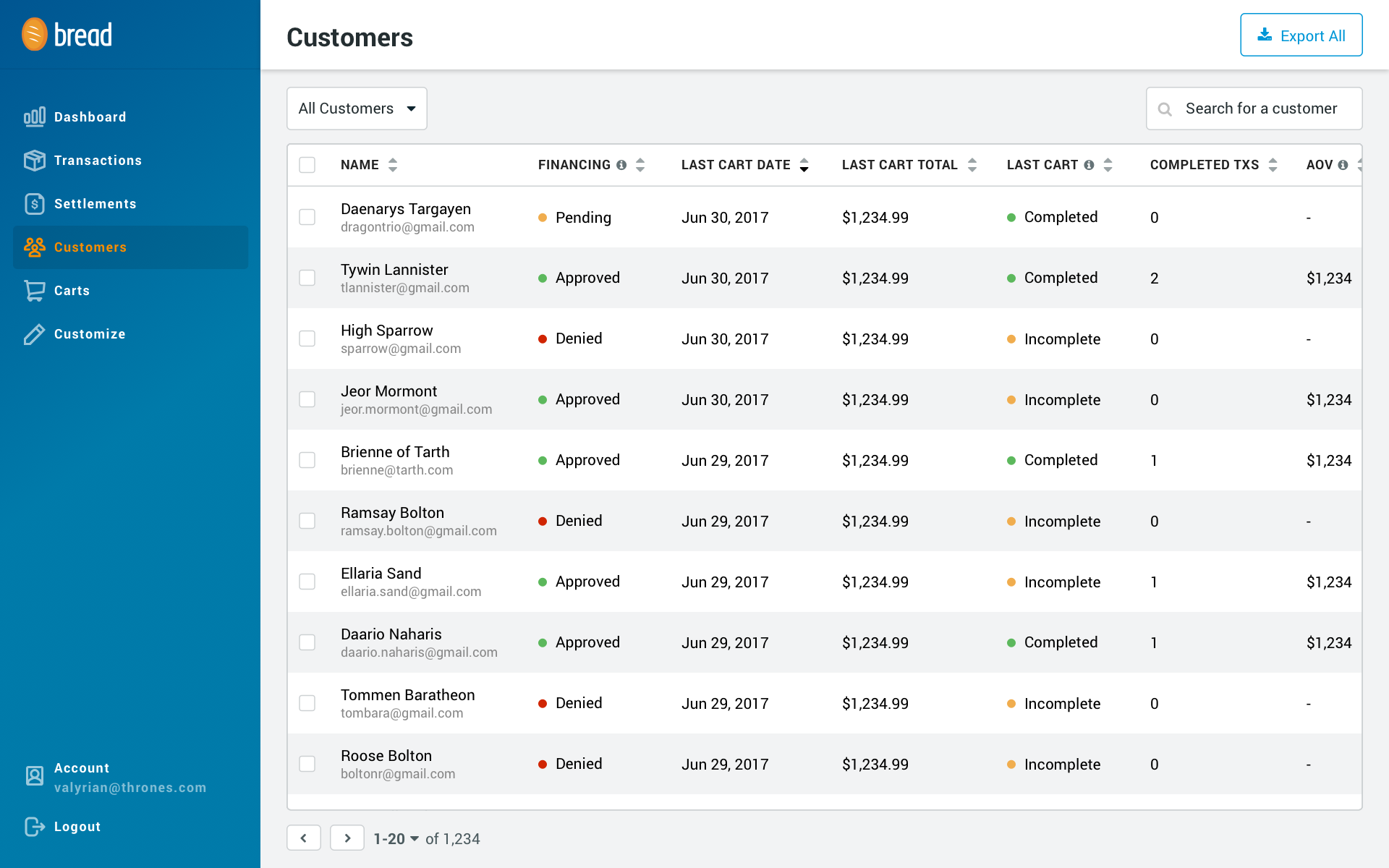The width and height of the screenshot is (1389, 868).
Task: Click the Export All button
Action: point(1301,34)
